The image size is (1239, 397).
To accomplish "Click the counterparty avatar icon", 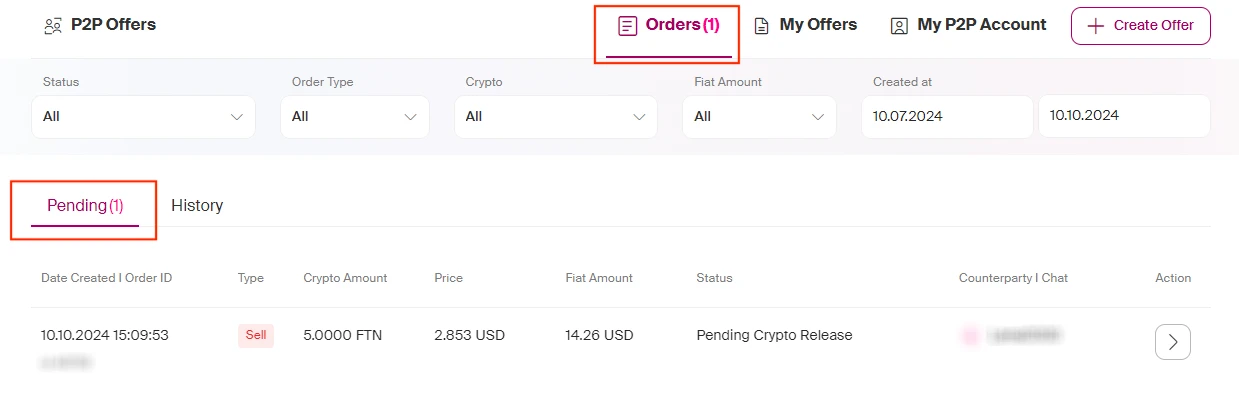I will [x=969, y=337].
